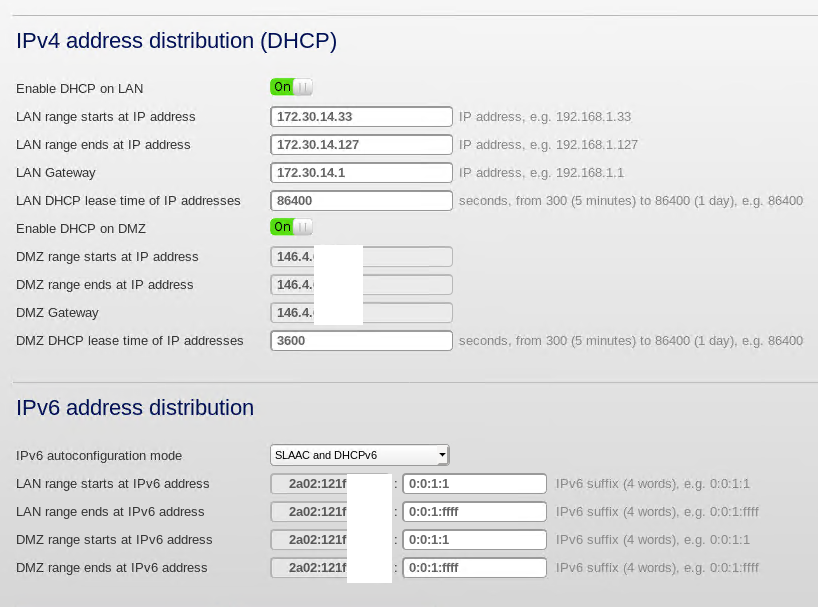Select the LAN Gateway address field

point(360,172)
